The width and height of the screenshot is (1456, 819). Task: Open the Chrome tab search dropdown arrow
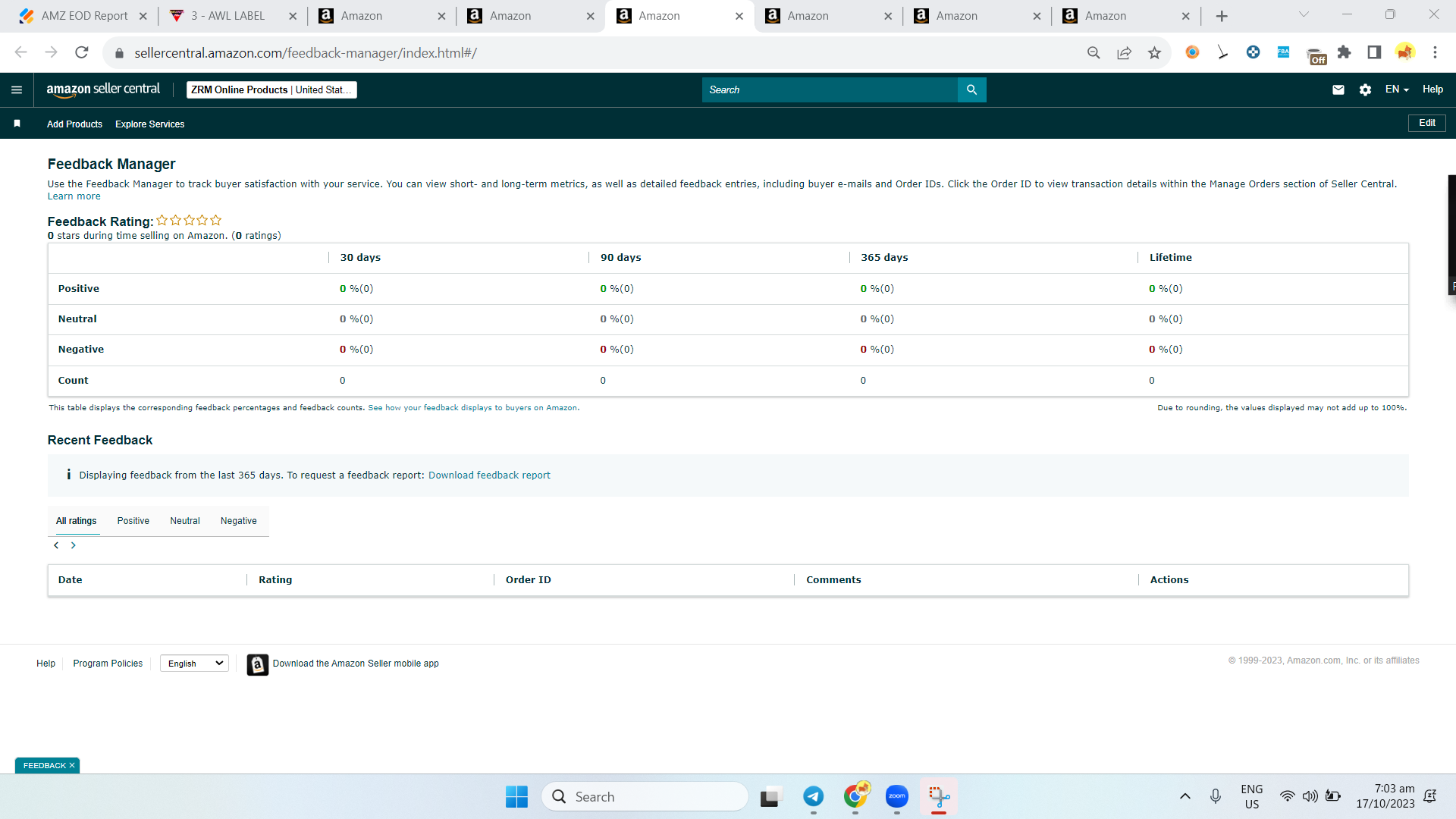1304,14
